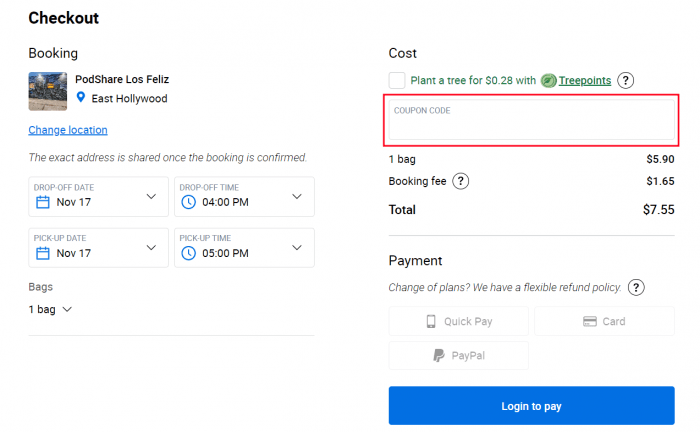Viewport: 700px width, 432px height.
Task: Choose the Card payment option
Action: click(x=604, y=321)
